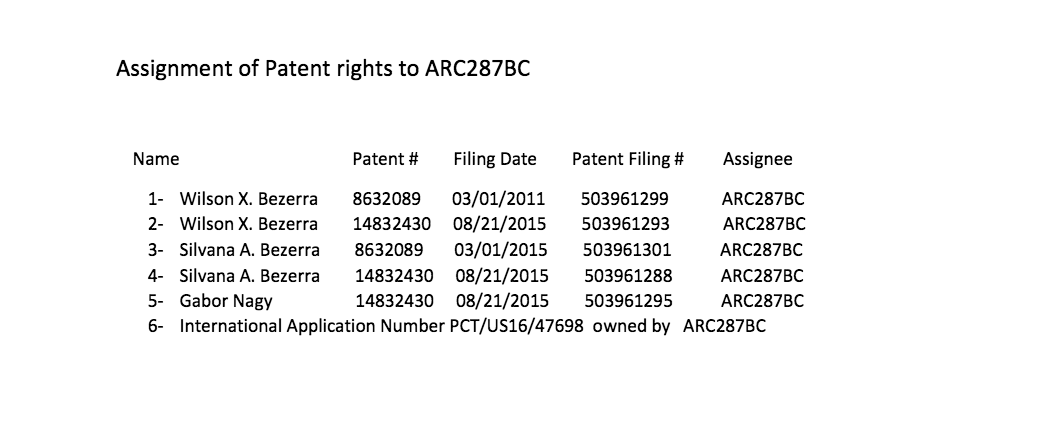Click the Name column header

tap(155, 159)
